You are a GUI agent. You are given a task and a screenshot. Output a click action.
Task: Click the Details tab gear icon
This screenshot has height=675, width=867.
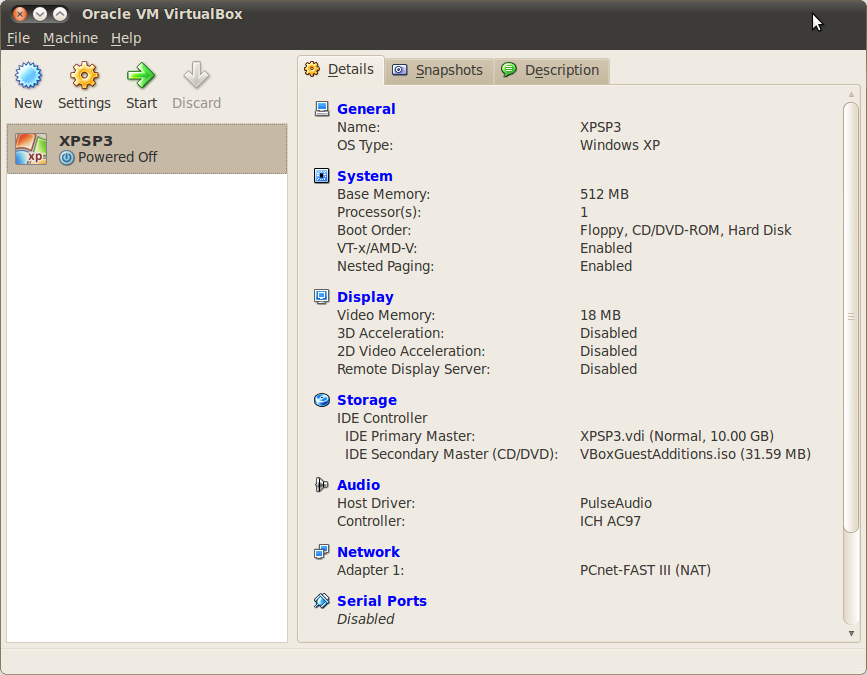click(312, 69)
